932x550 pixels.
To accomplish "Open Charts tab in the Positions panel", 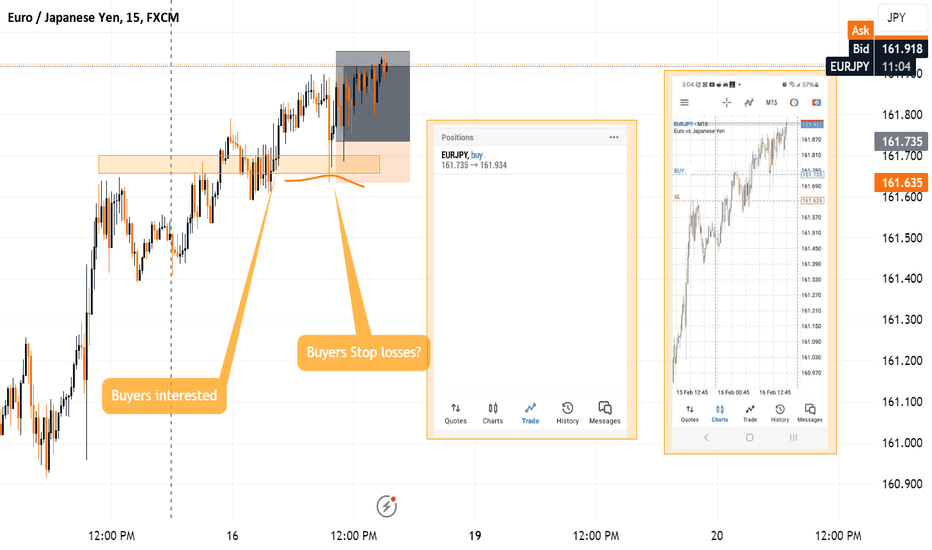I will pyautogui.click(x=493, y=413).
